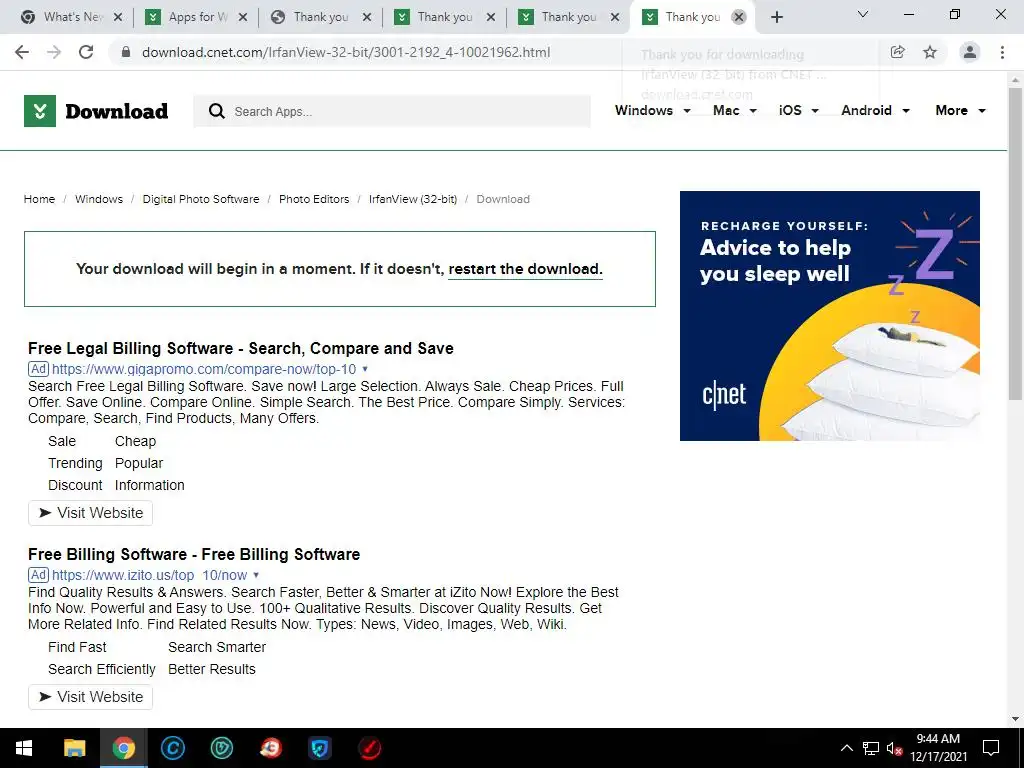
Task: Open the Chrome profile avatar
Action: pyautogui.click(x=970, y=52)
